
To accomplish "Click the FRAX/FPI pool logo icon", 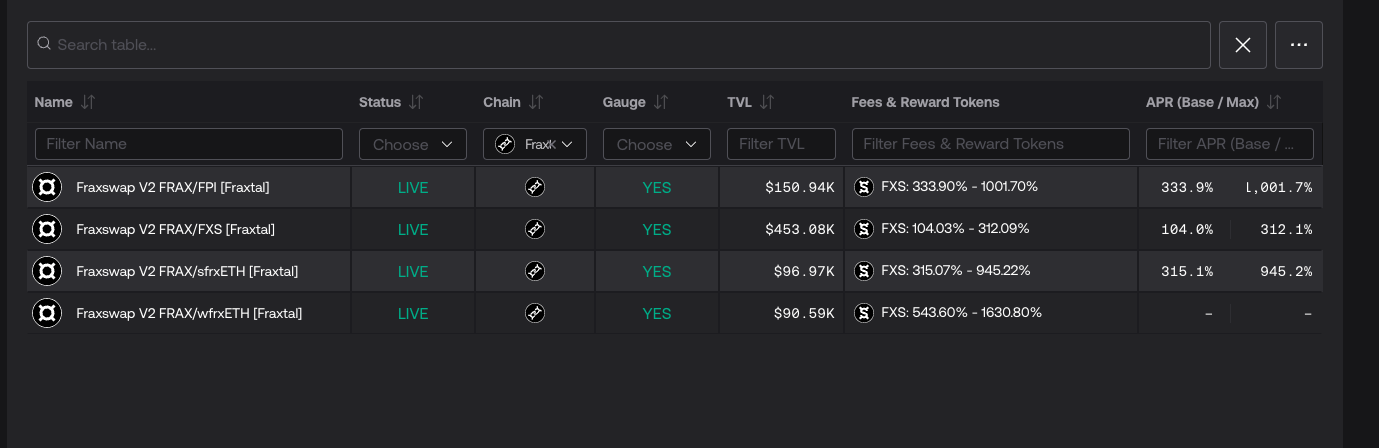I will 47,187.
